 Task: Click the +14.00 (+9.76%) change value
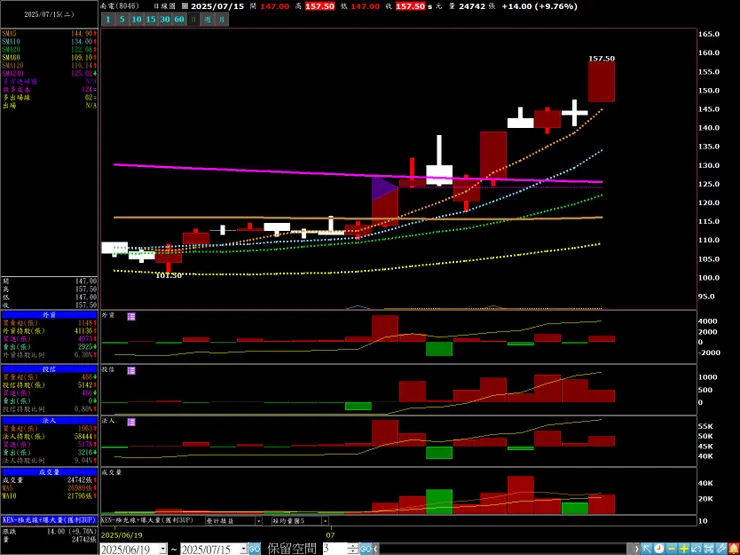(539, 7)
